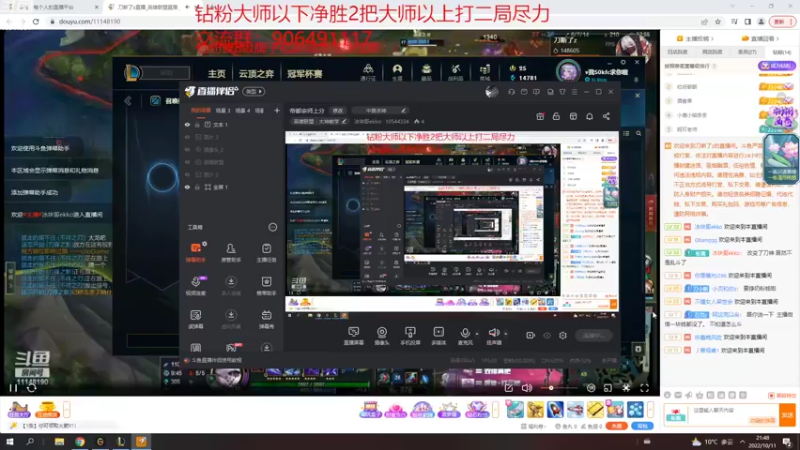Show the hidden 图片 3 layer

(187, 137)
